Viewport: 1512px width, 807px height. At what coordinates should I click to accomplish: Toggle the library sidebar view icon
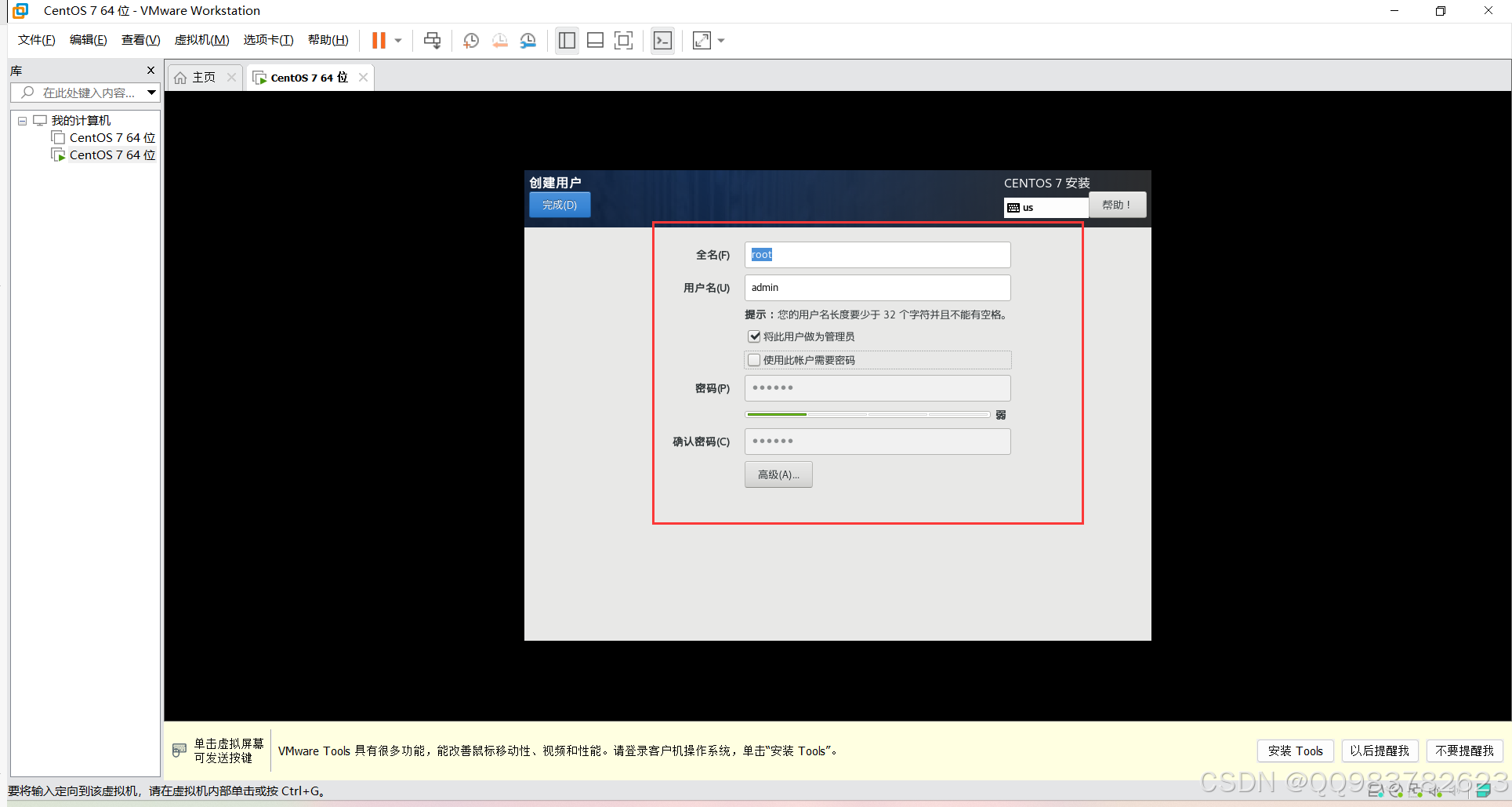[567, 41]
